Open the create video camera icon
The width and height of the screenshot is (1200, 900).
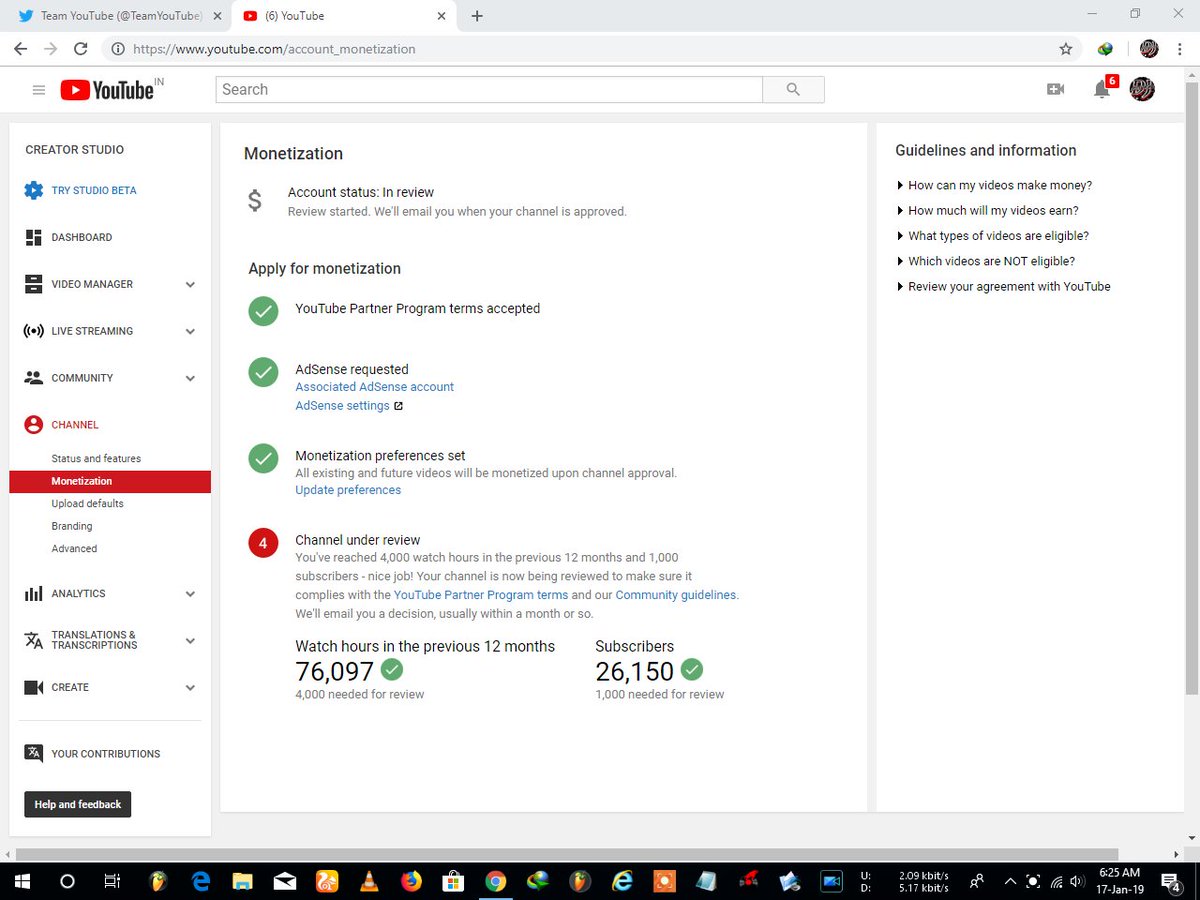(1055, 89)
